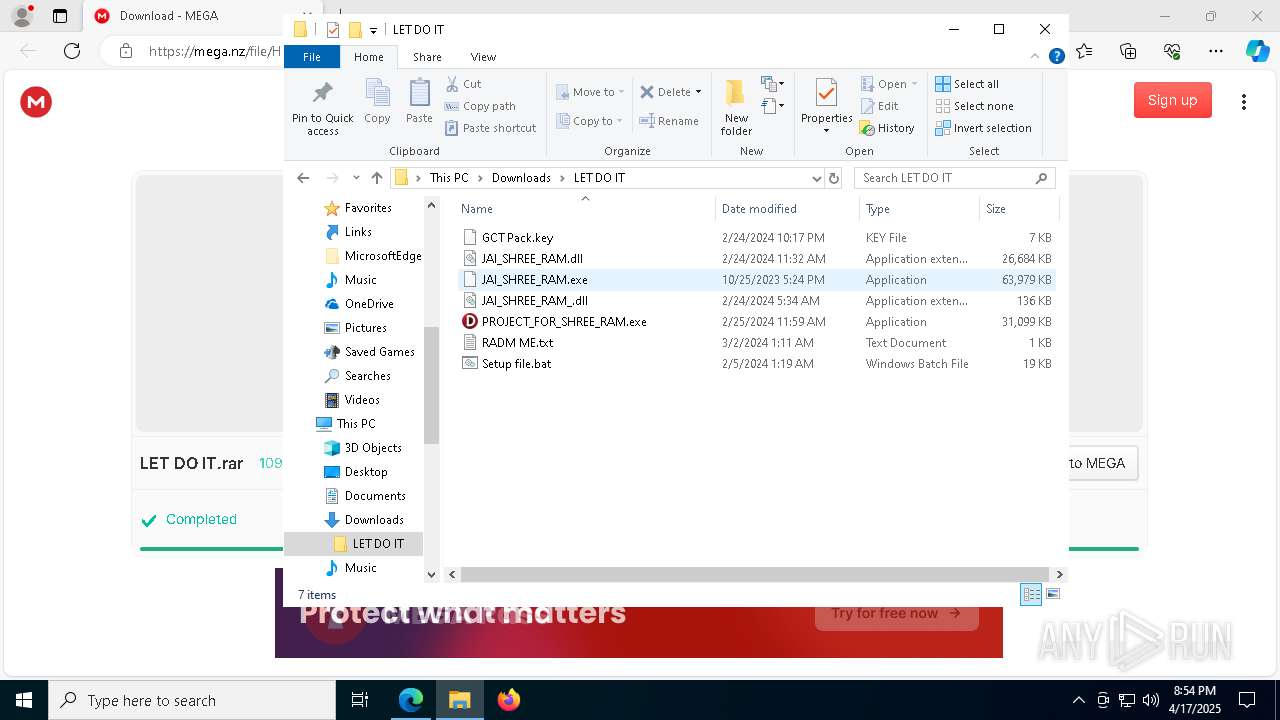Refresh the LET DO IT folder
The image size is (1280, 720).
pyautogui.click(x=834, y=178)
